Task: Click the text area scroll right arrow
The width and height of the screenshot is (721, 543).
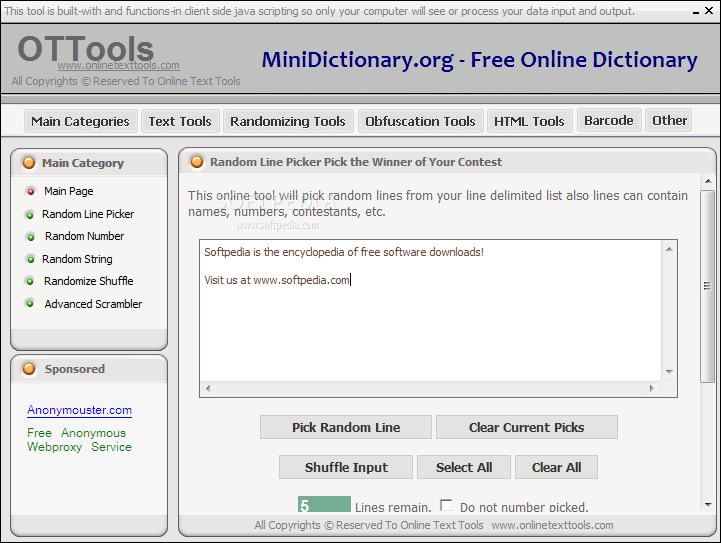Action: tap(652, 388)
